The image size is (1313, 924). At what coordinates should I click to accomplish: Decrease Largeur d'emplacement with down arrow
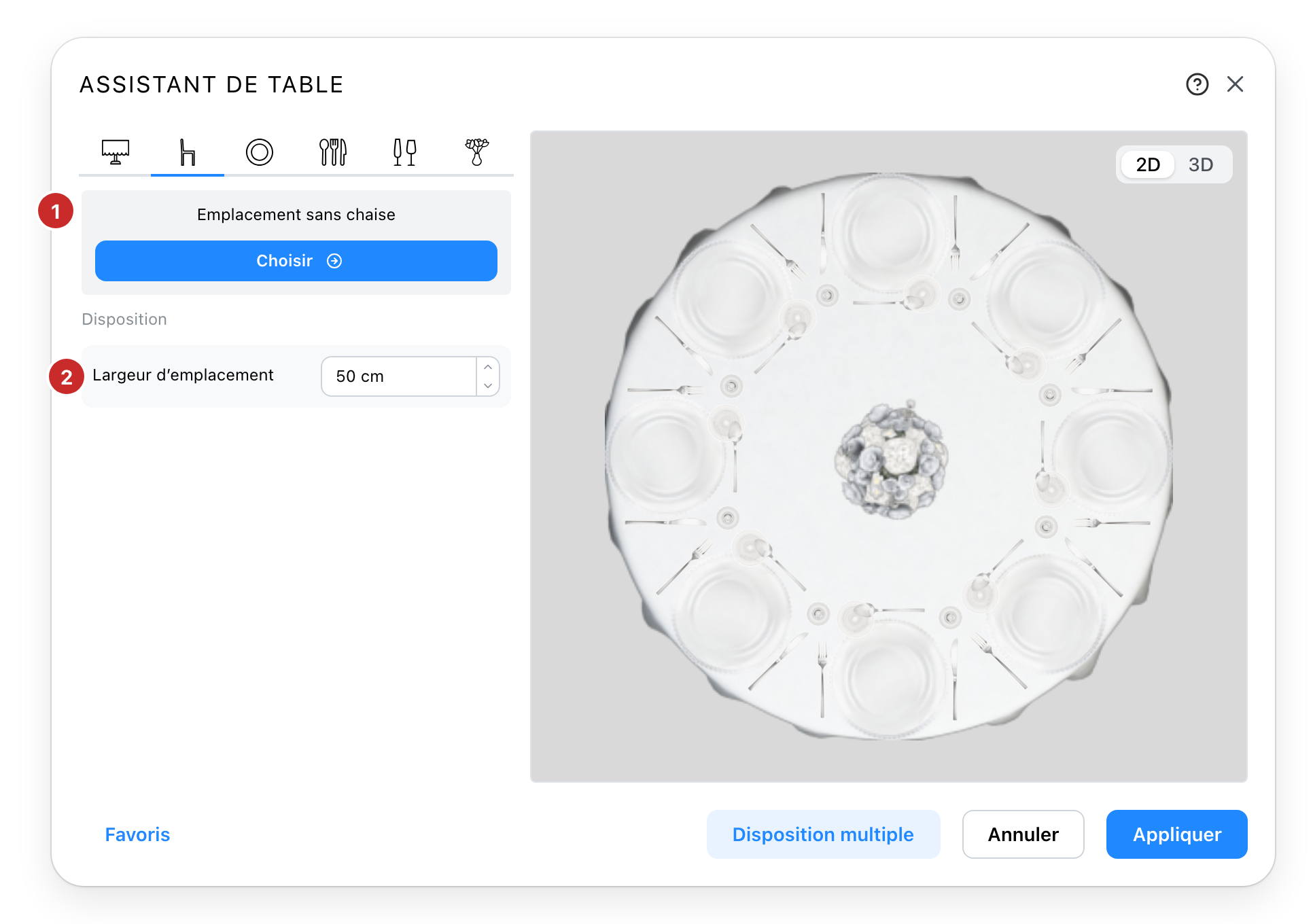(488, 386)
